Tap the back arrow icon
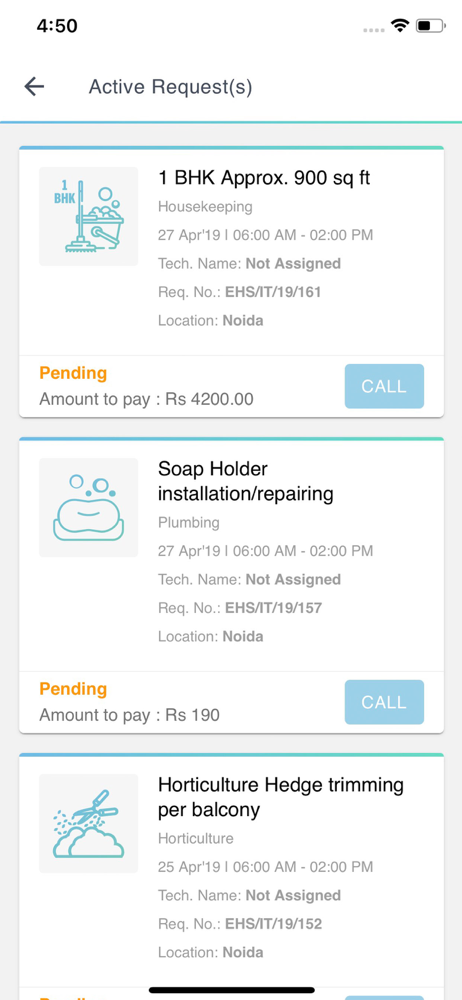 click(34, 86)
